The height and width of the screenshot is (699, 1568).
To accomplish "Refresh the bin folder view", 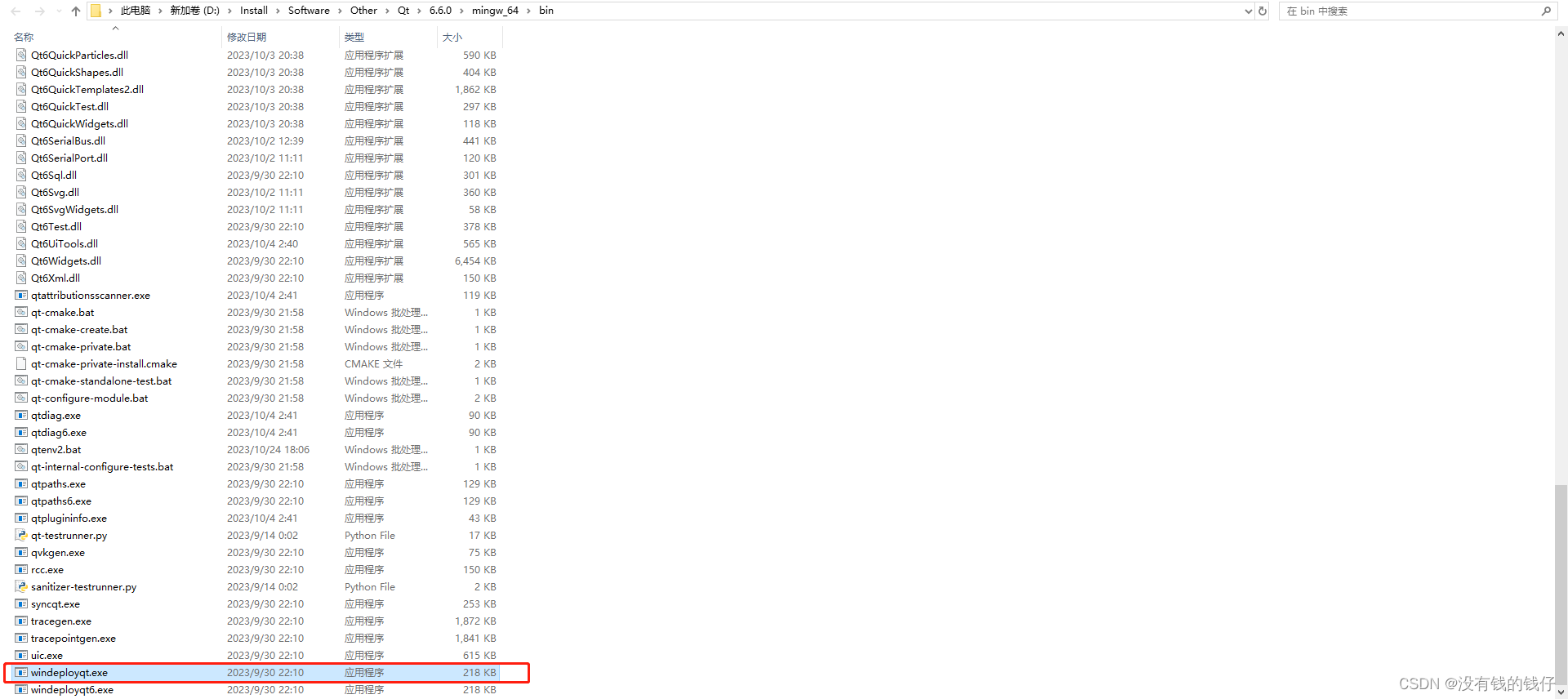I will pos(1263,11).
